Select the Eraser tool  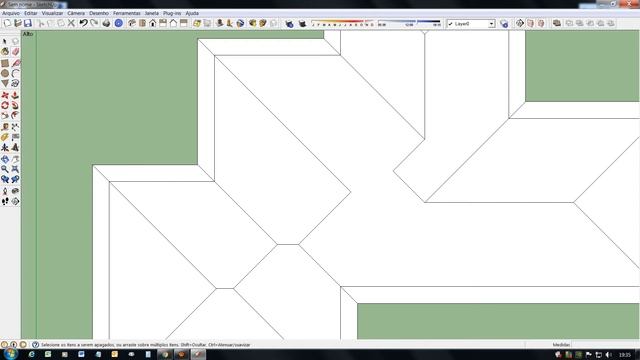(x=15, y=52)
